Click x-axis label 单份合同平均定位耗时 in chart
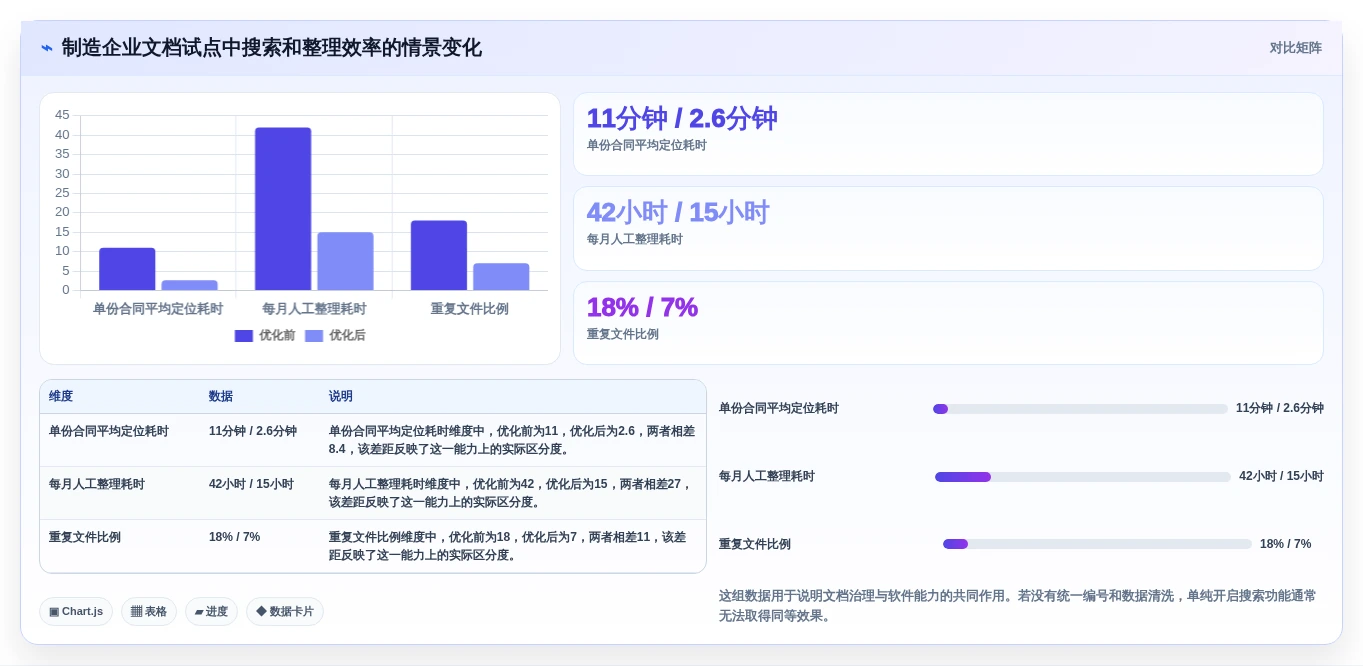 (x=158, y=309)
